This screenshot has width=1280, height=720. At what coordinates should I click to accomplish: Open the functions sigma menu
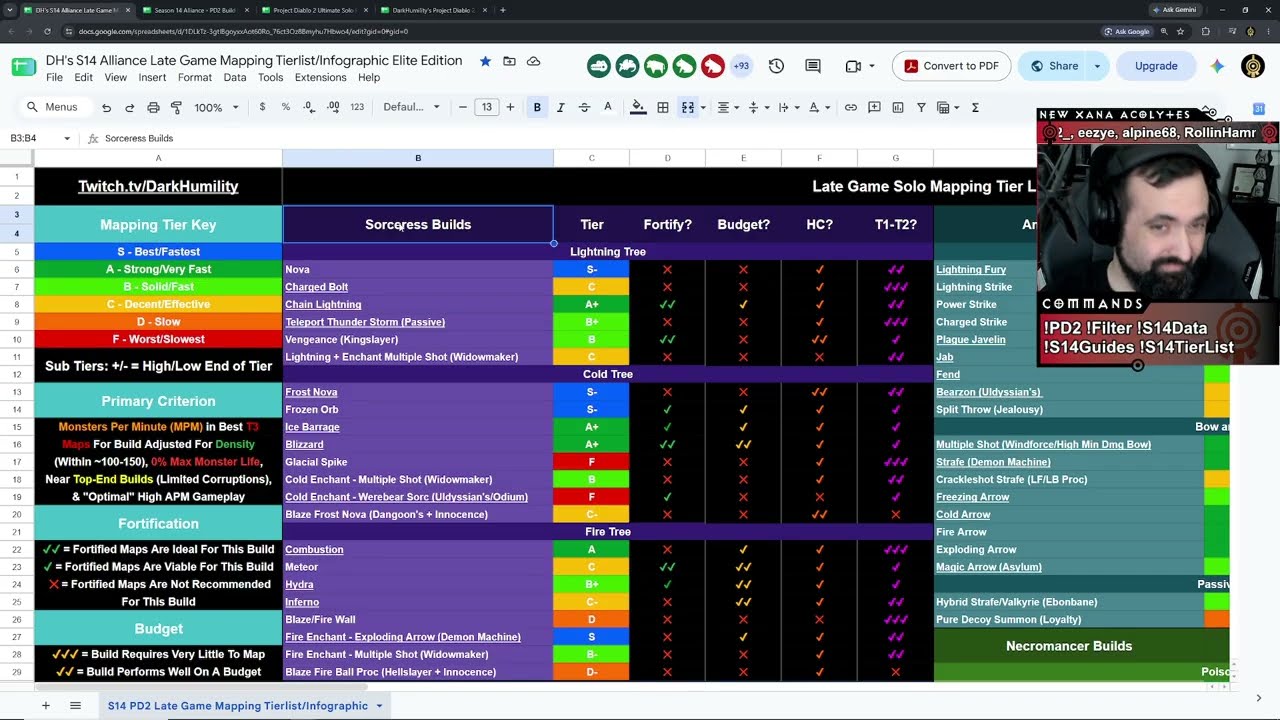[x=975, y=107]
